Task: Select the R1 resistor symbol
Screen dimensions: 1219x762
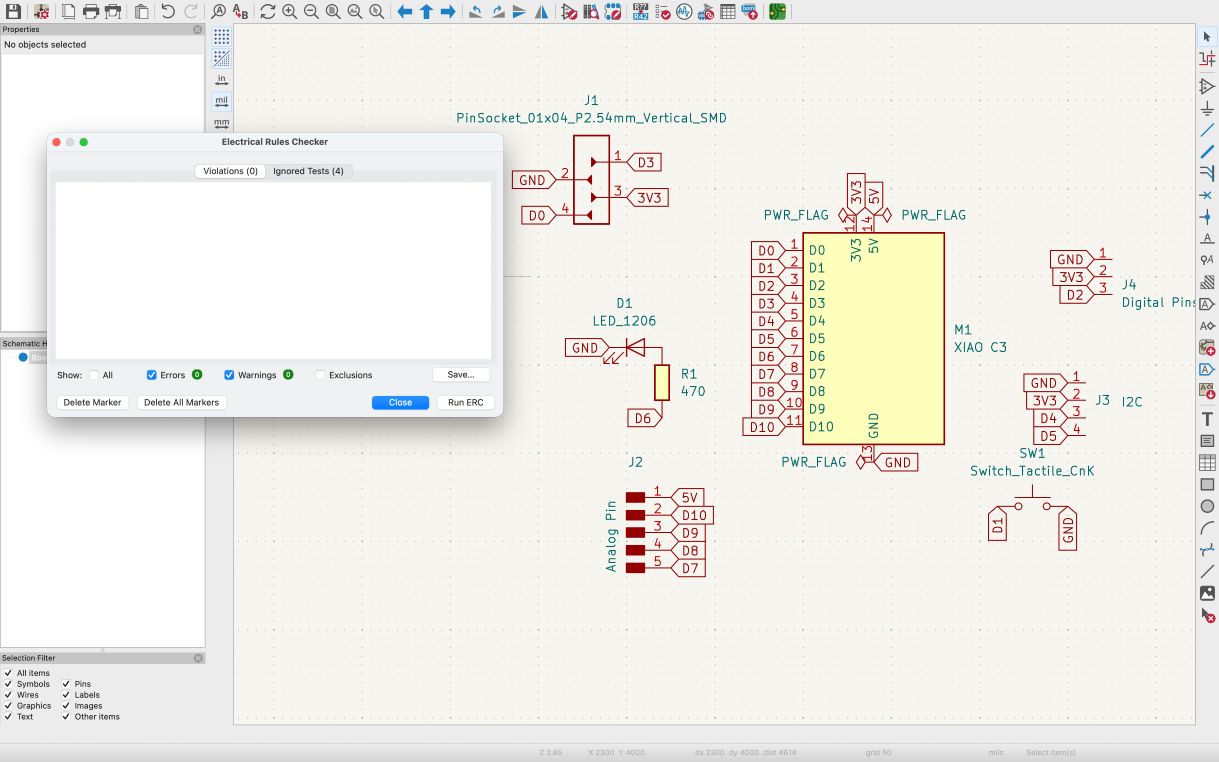Action: pyautogui.click(x=662, y=383)
